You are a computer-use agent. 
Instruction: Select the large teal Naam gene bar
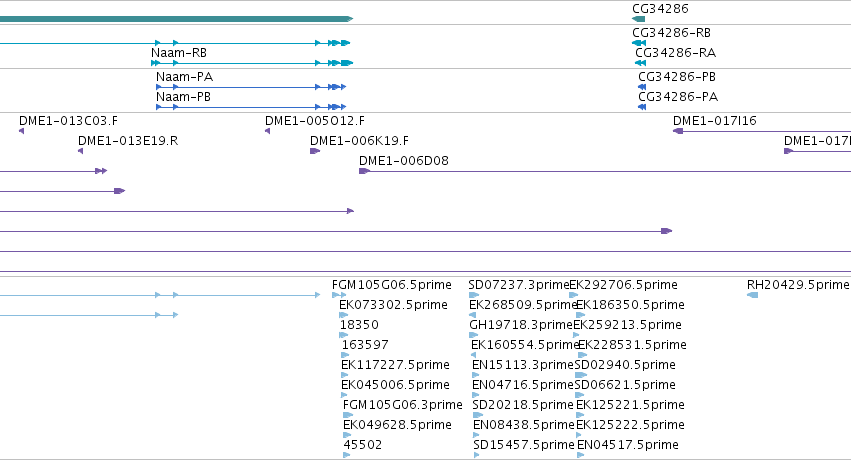click(176, 19)
